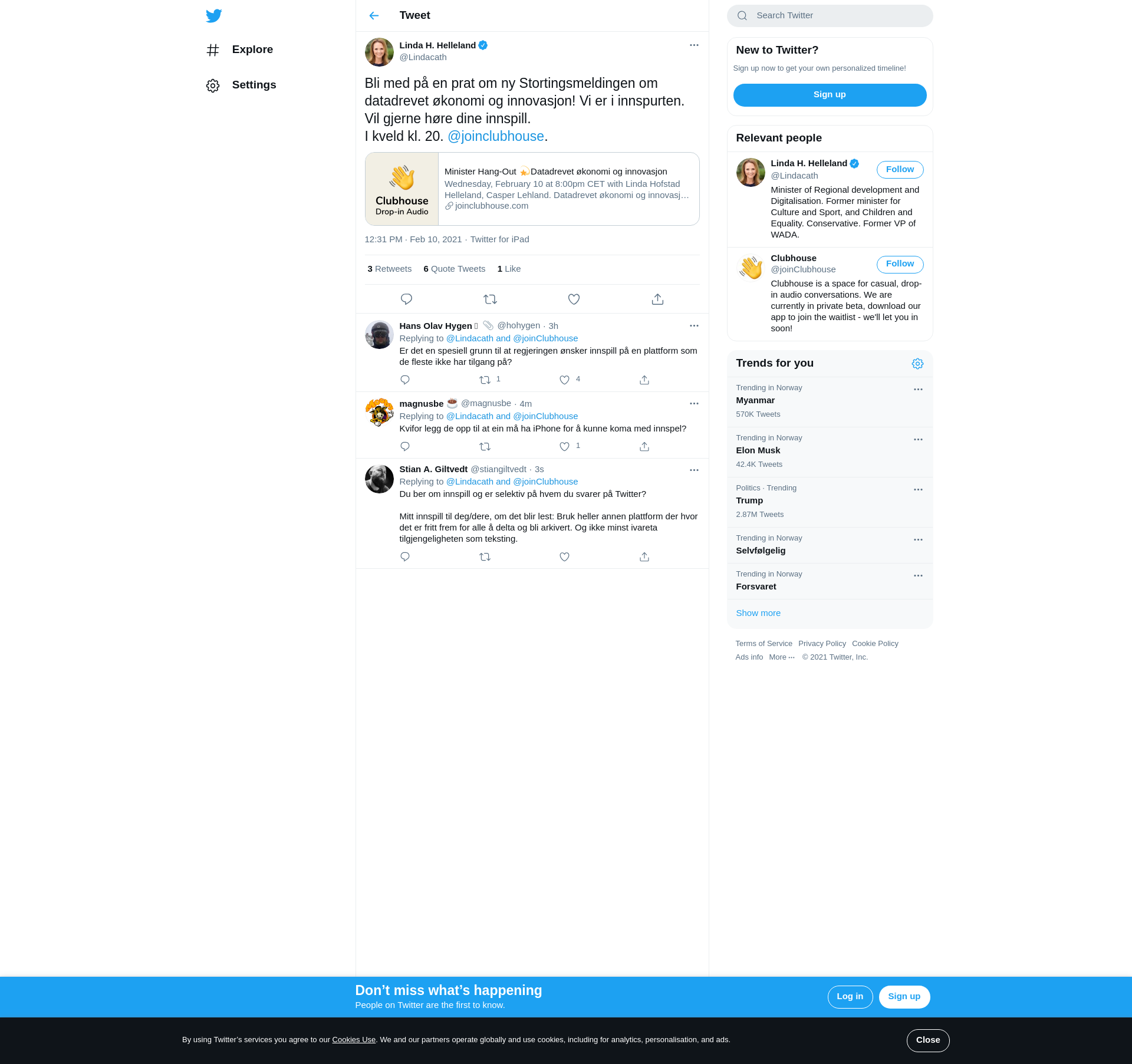Open Privacy Policy footer link
Screen dimensions: 1132x1064
tap(822, 644)
